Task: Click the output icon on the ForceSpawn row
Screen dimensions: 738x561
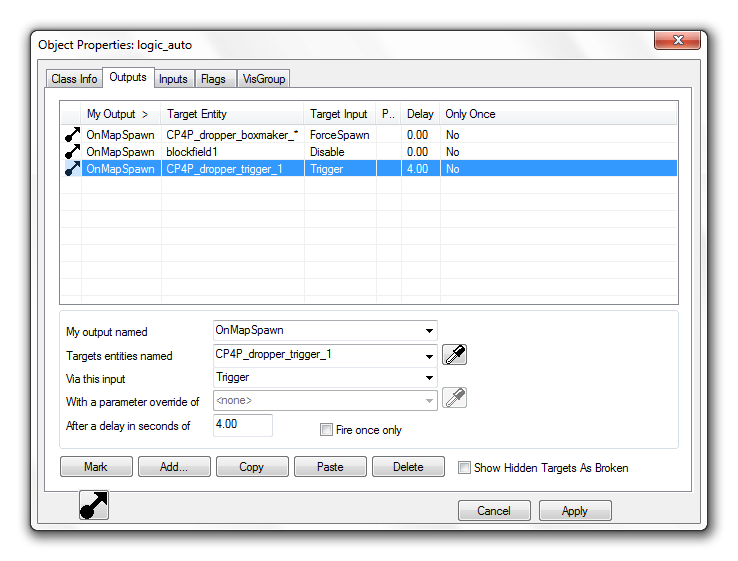Action: pyautogui.click(x=72, y=135)
